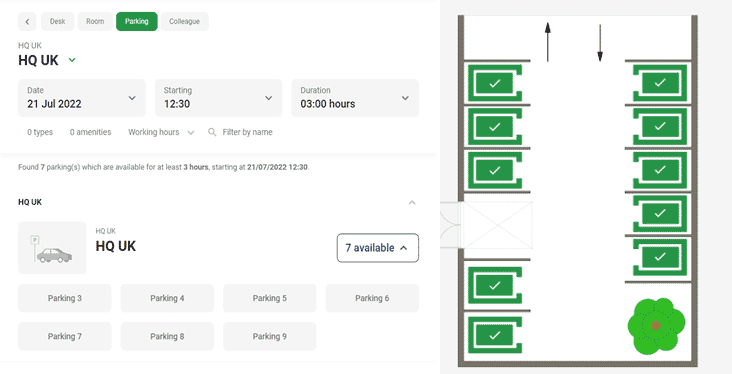The image size is (732, 374).
Task: Collapse the HQ UK section chevron
Action: coord(412,202)
